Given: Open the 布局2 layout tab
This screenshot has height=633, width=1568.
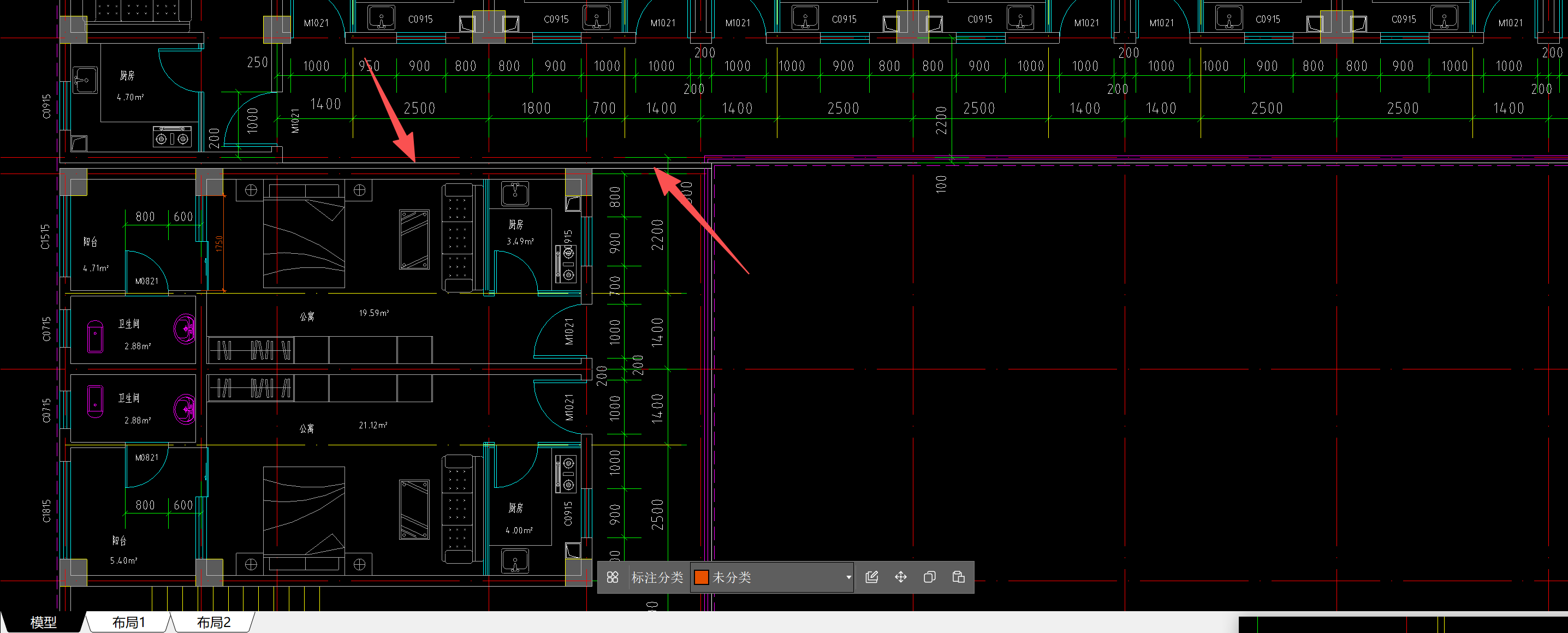Looking at the screenshot, I should [213, 623].
